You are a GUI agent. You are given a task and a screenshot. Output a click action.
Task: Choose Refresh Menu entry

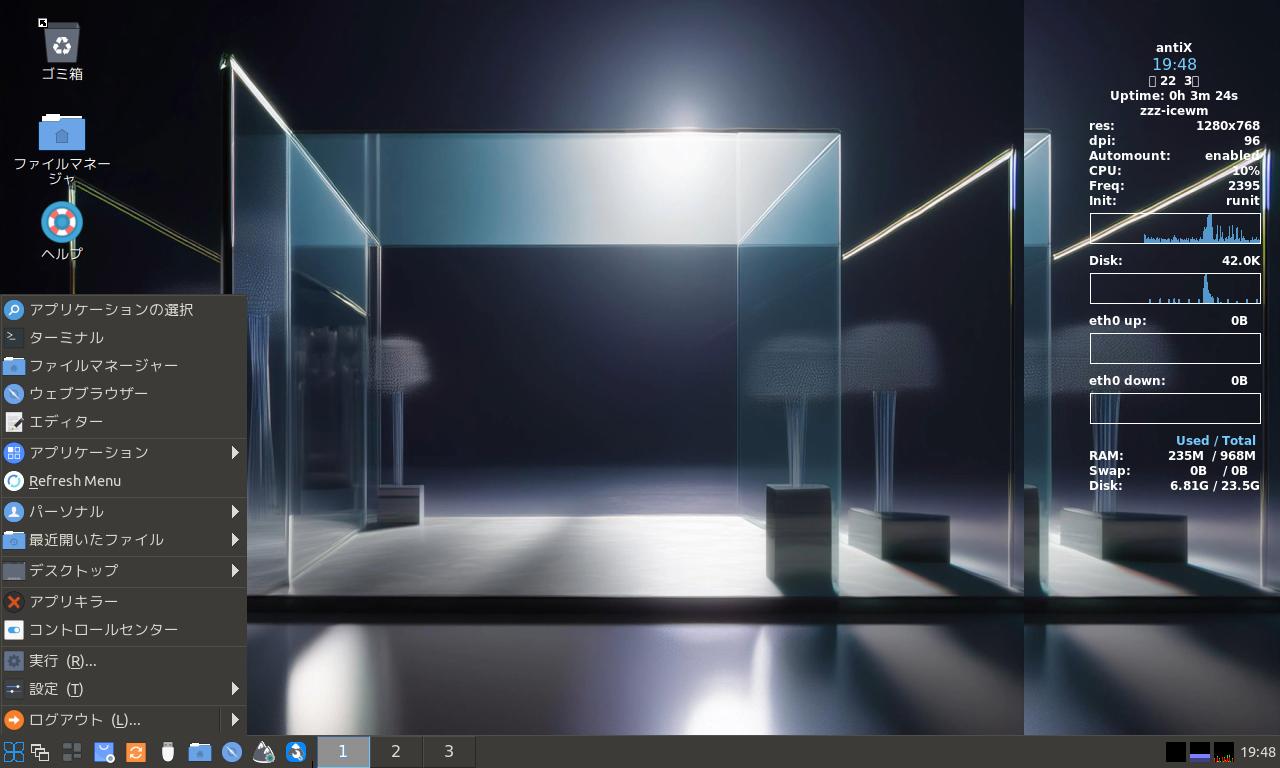pos(75,481)
